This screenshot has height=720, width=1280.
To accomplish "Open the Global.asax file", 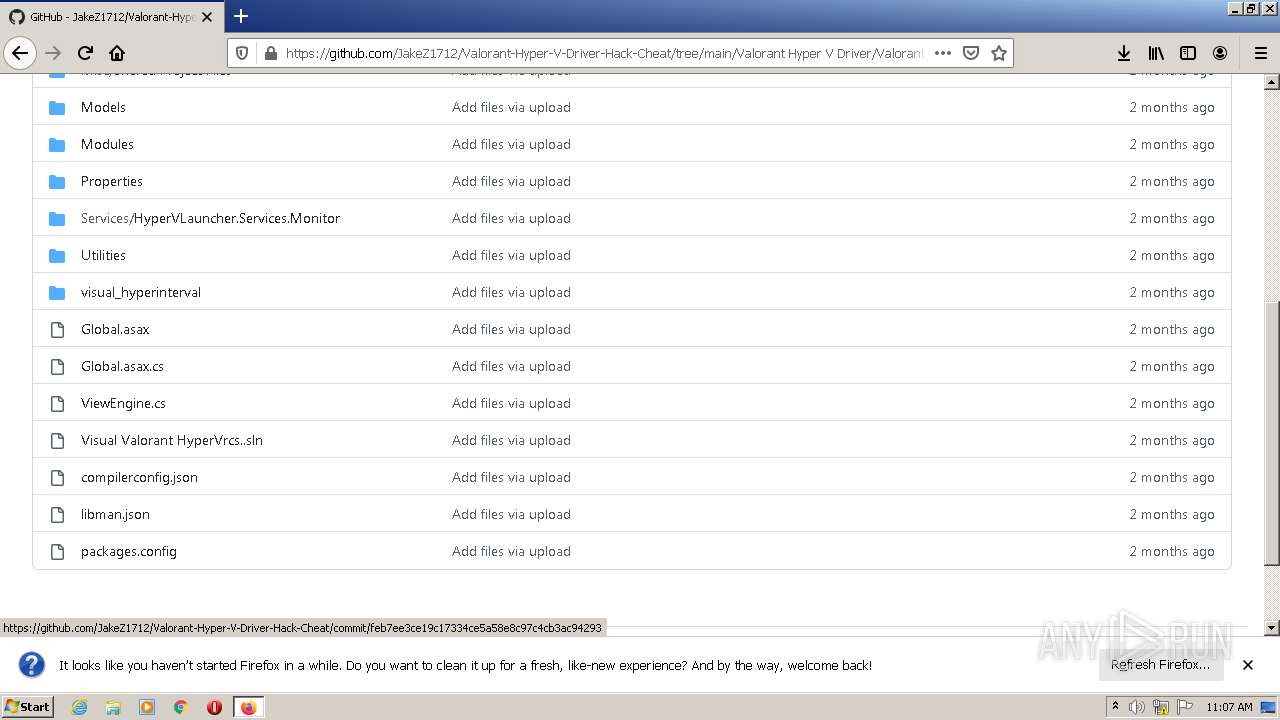I will tap(115, 329).
